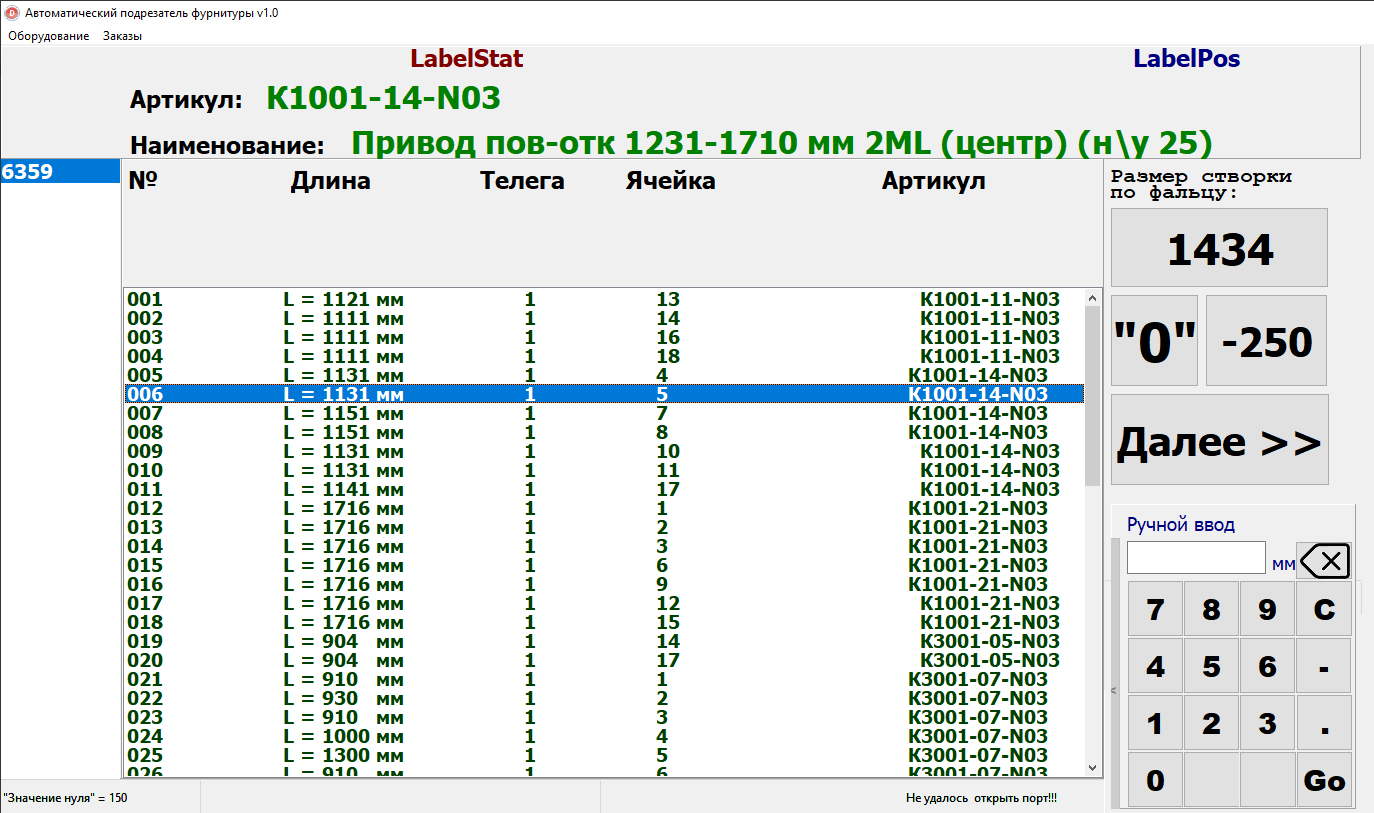Tap keypad digit 6

coord(1267,666)
